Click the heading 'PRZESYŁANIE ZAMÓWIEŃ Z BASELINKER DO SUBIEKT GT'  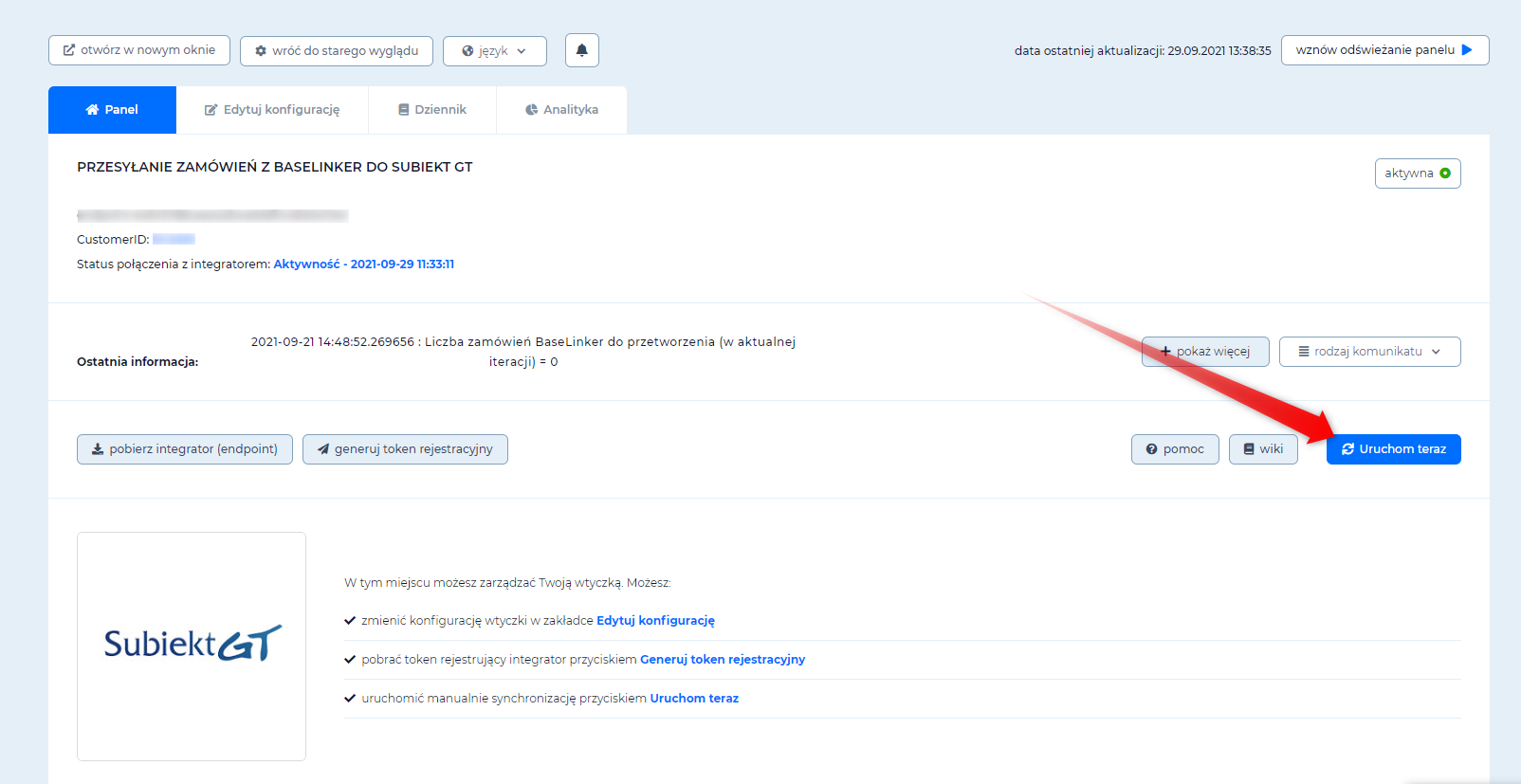pyautogui.click(x=275, y=167)
